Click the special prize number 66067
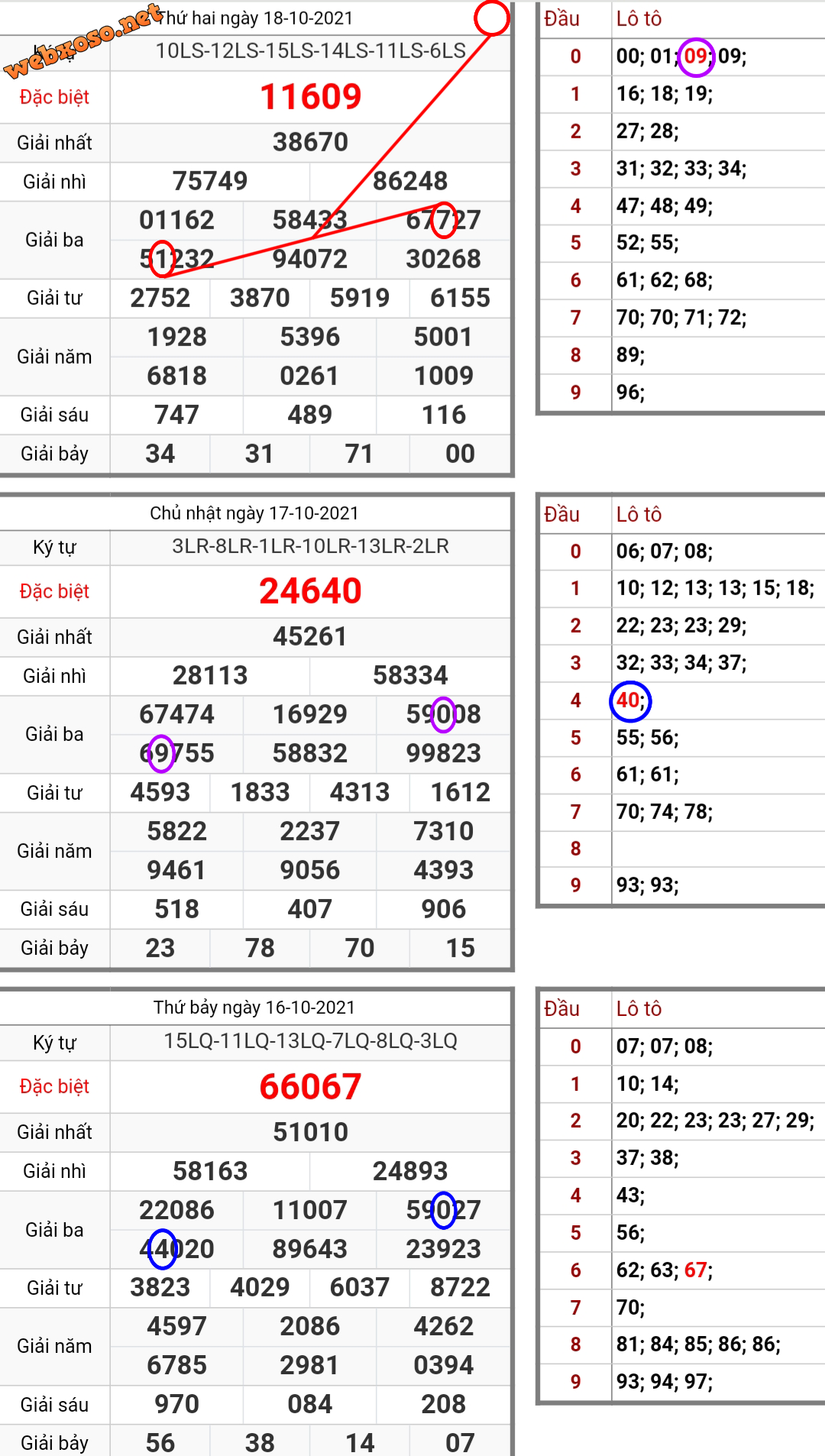 point(310,1087)
